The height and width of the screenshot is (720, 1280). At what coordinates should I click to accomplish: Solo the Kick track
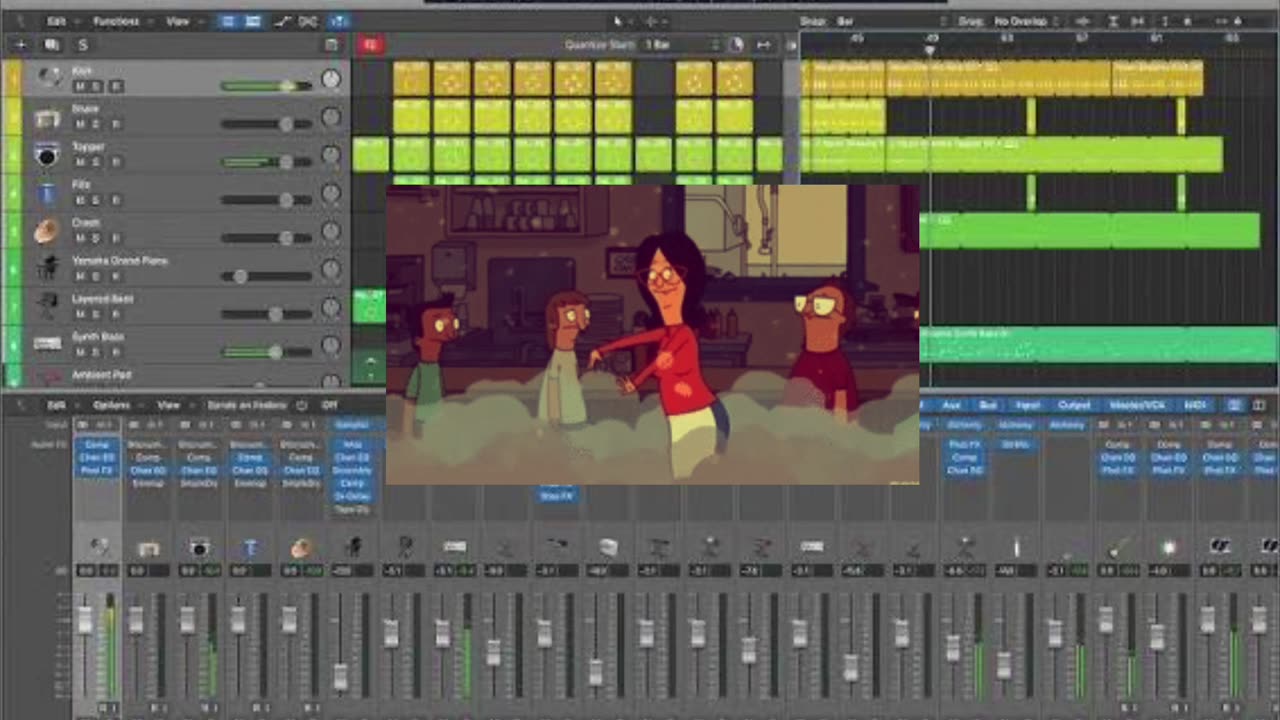click(98, 86)
